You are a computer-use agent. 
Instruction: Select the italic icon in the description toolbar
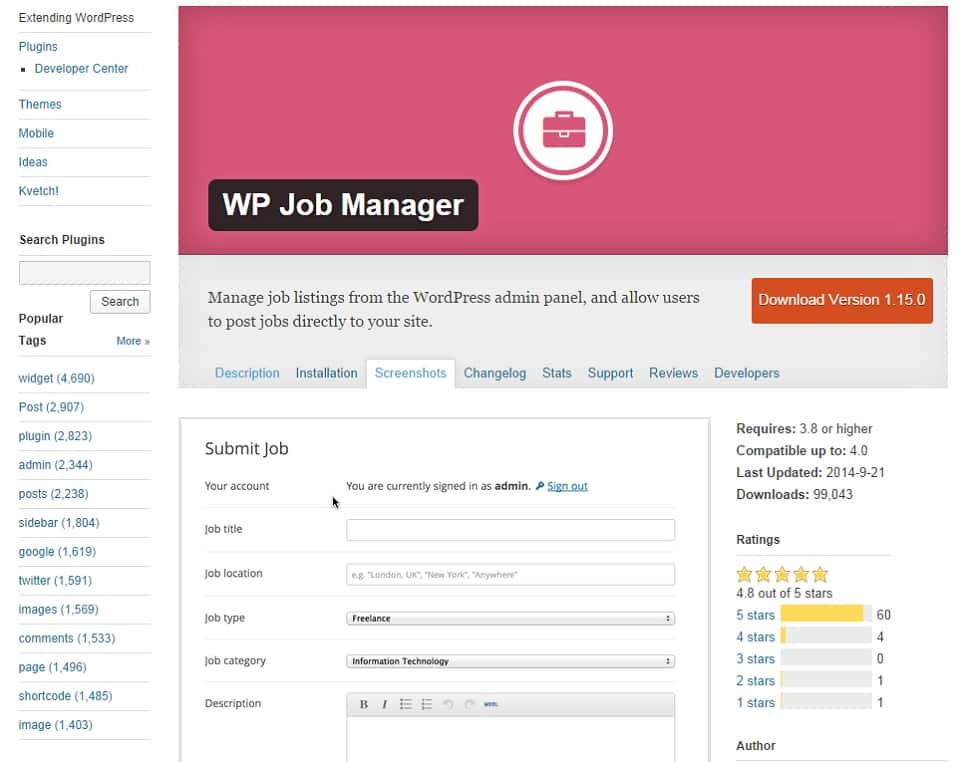(384, 704)
